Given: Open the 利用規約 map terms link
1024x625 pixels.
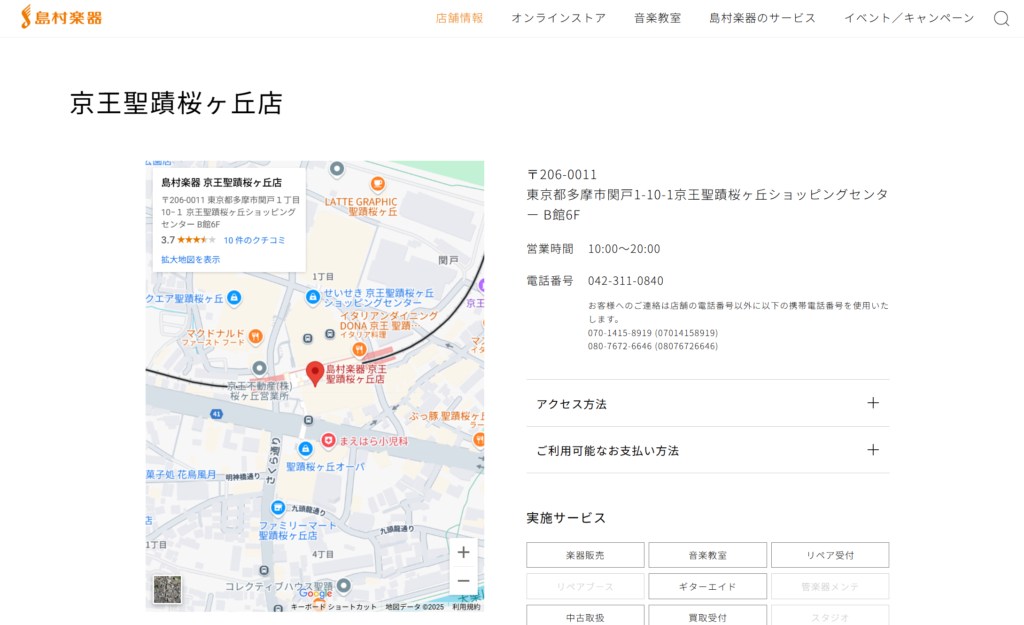Looking at the screenshot, I should (466, 607).
